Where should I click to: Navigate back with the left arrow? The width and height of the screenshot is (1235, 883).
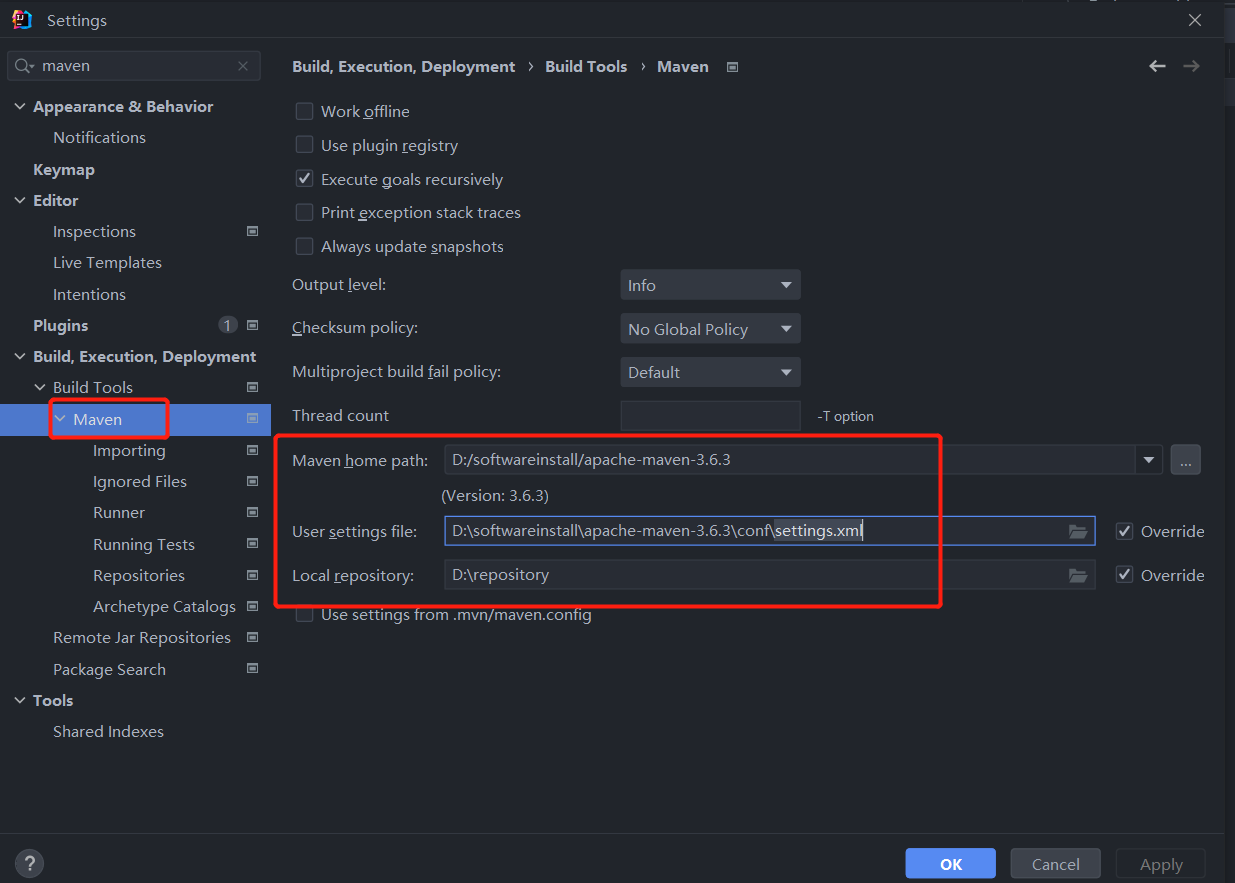pyautogui.click(x=1157, y=66)
